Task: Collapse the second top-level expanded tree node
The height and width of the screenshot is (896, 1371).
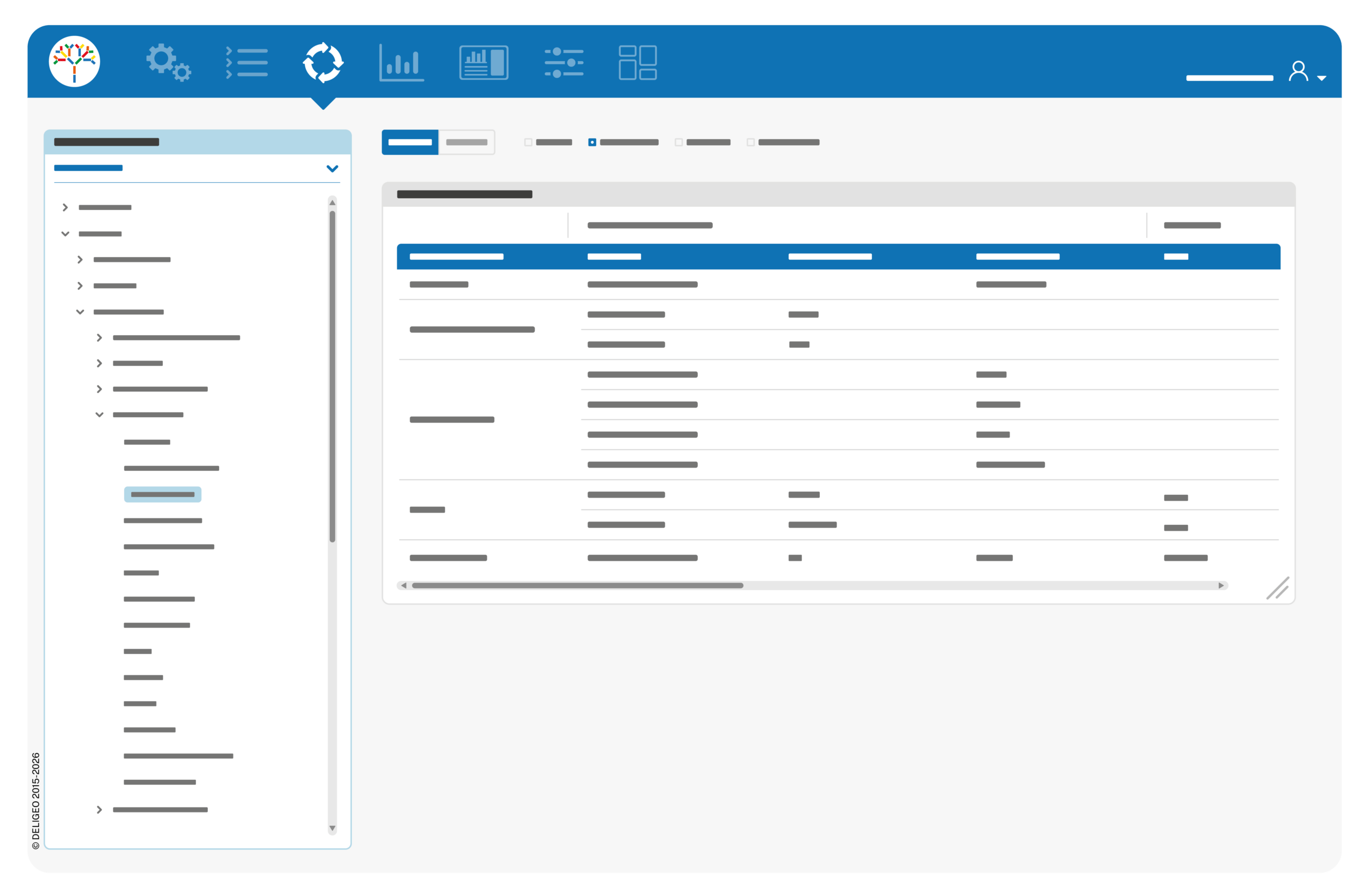Action: 65,234
